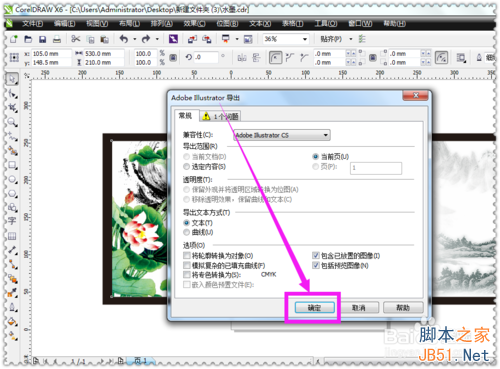Select the Polygon tool
The image size is (500, 369).
tap(12, 194)
